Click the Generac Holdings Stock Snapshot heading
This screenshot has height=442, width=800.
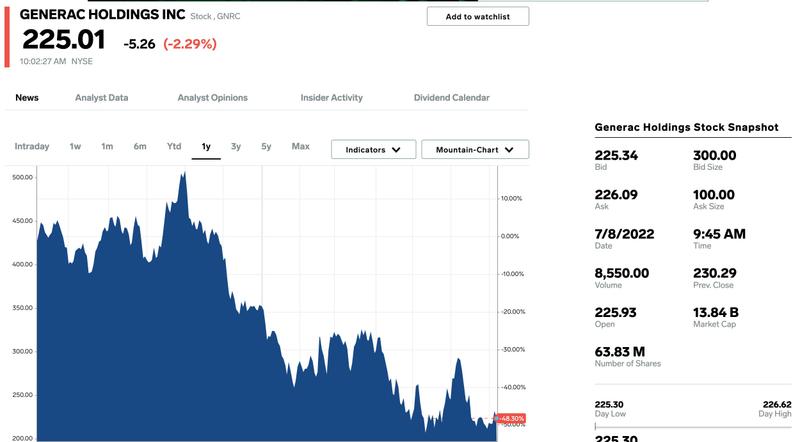(x=687, y=127)
